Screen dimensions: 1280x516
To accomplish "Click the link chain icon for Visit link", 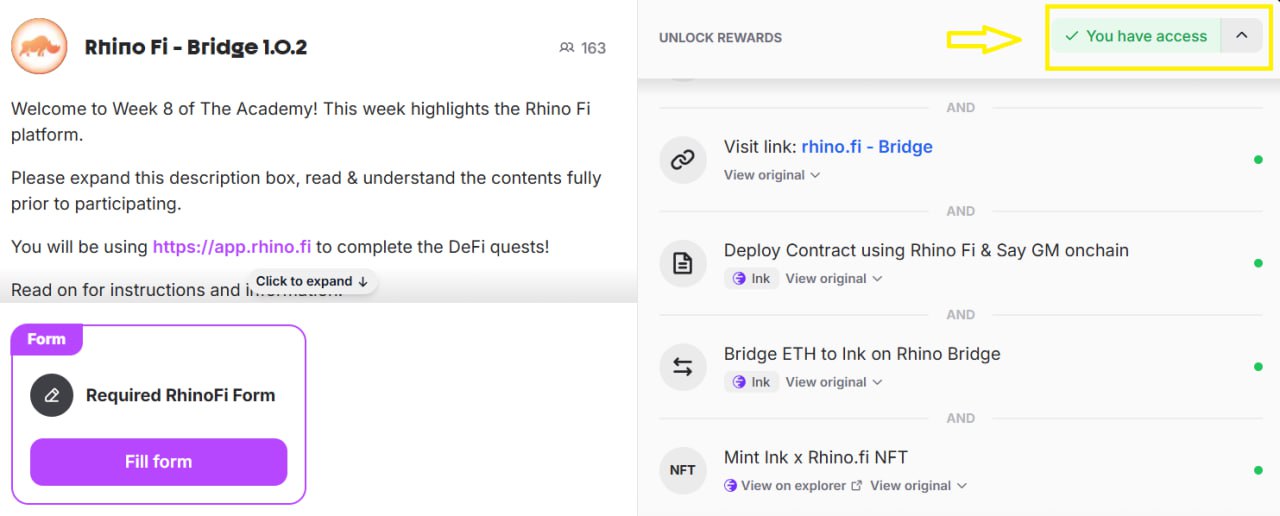I will click(x=683, y=160).
